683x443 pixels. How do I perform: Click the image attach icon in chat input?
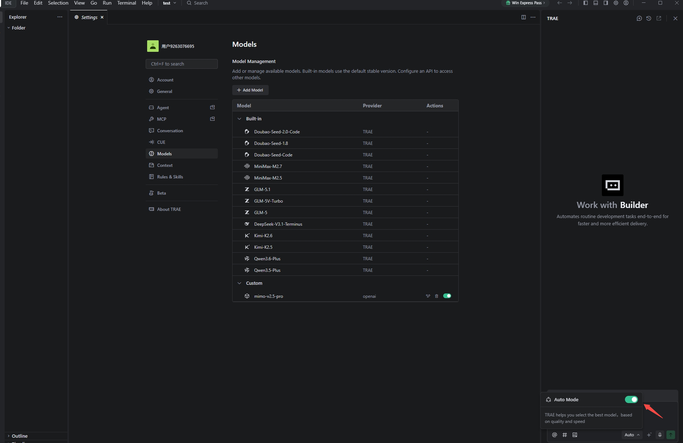pyautogui.click(x=575, y=435)
